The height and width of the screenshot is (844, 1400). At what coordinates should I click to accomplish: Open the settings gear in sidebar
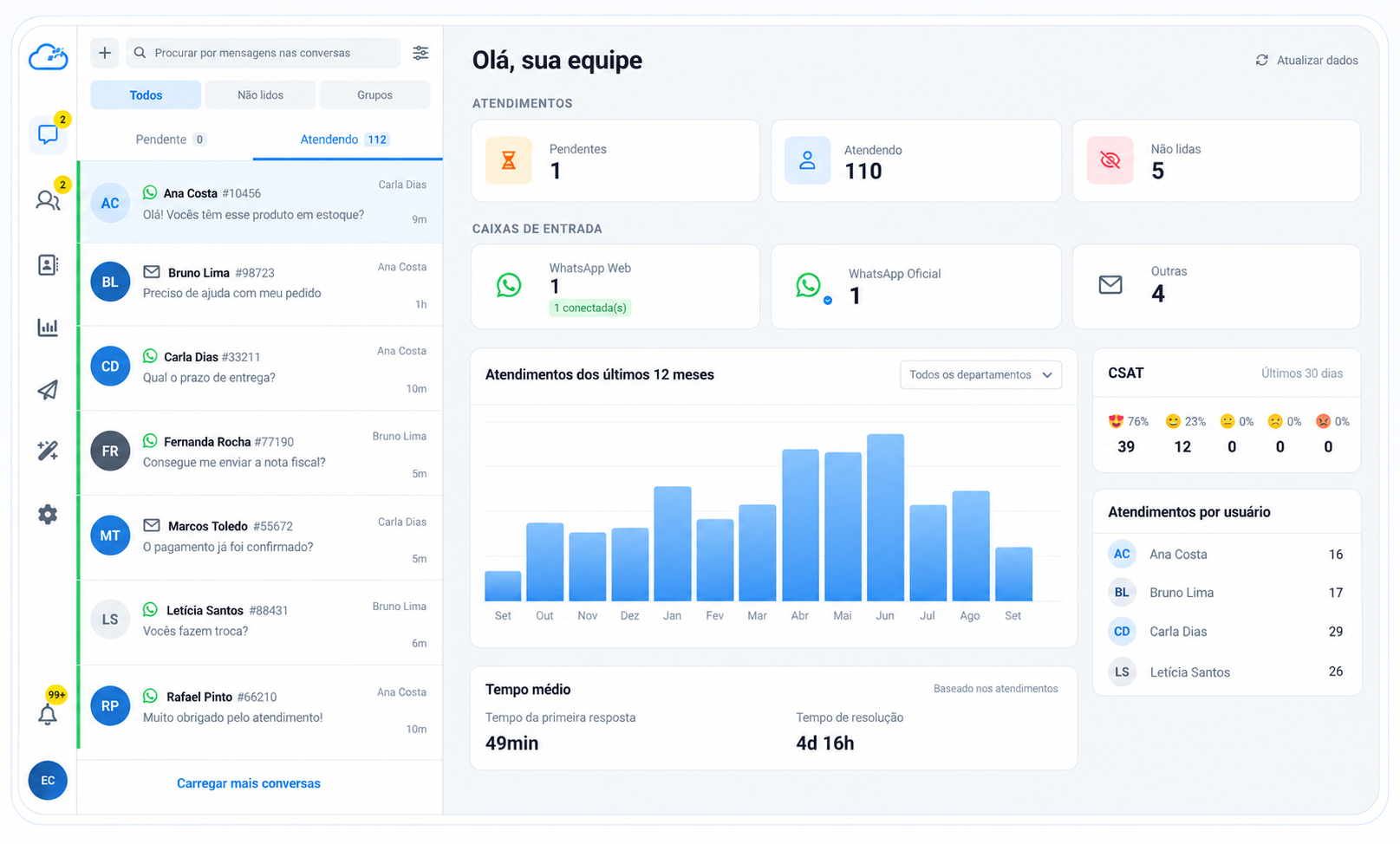click(x=48, y=514)
